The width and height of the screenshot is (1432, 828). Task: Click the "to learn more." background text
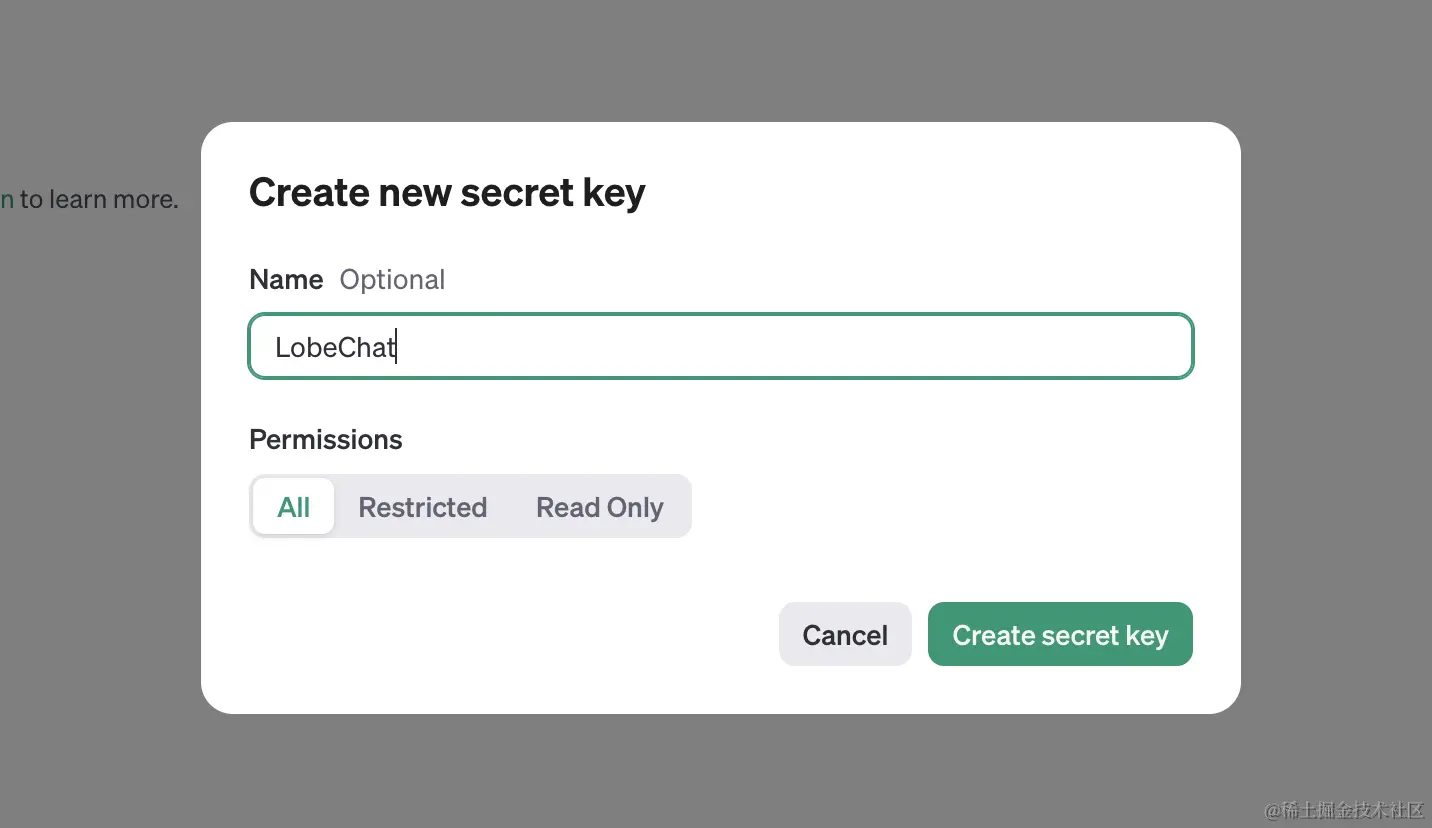(x=99, y=199)
